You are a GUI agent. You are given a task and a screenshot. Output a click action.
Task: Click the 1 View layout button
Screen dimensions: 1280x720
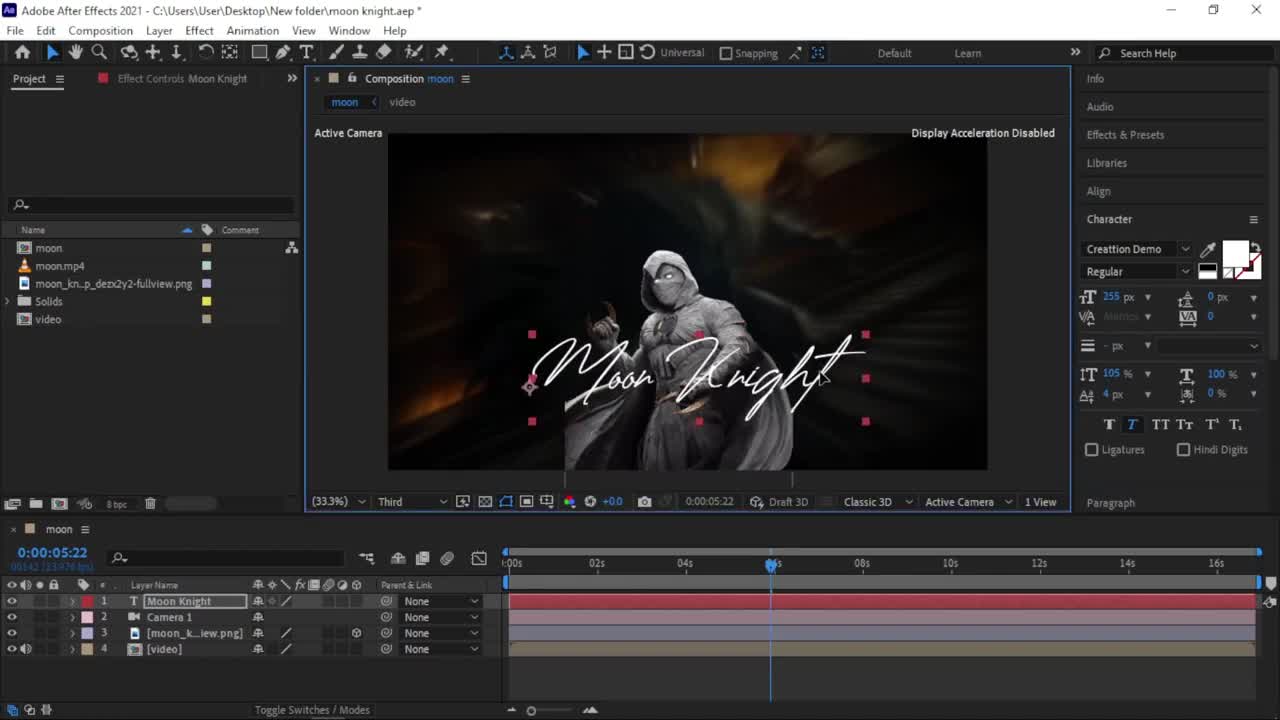pos(1040,502)
